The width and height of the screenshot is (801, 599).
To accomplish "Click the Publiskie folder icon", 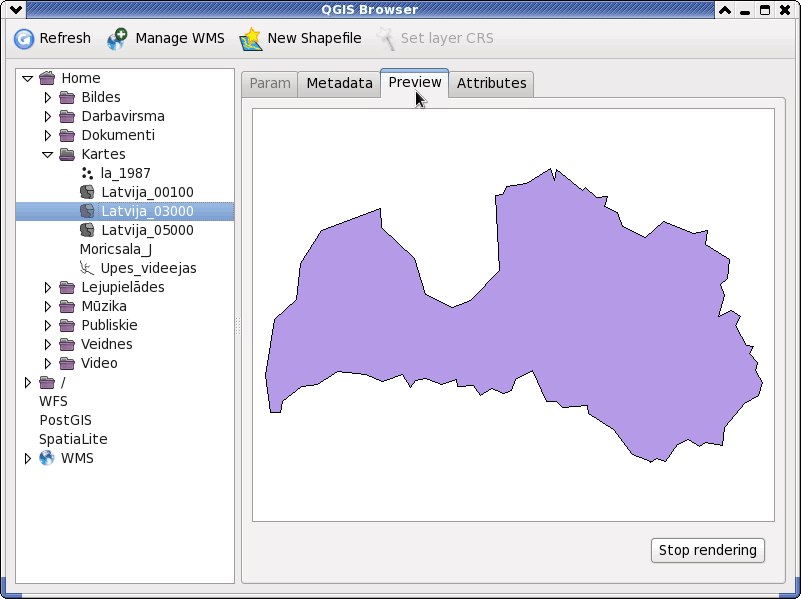I will point(67,325).
